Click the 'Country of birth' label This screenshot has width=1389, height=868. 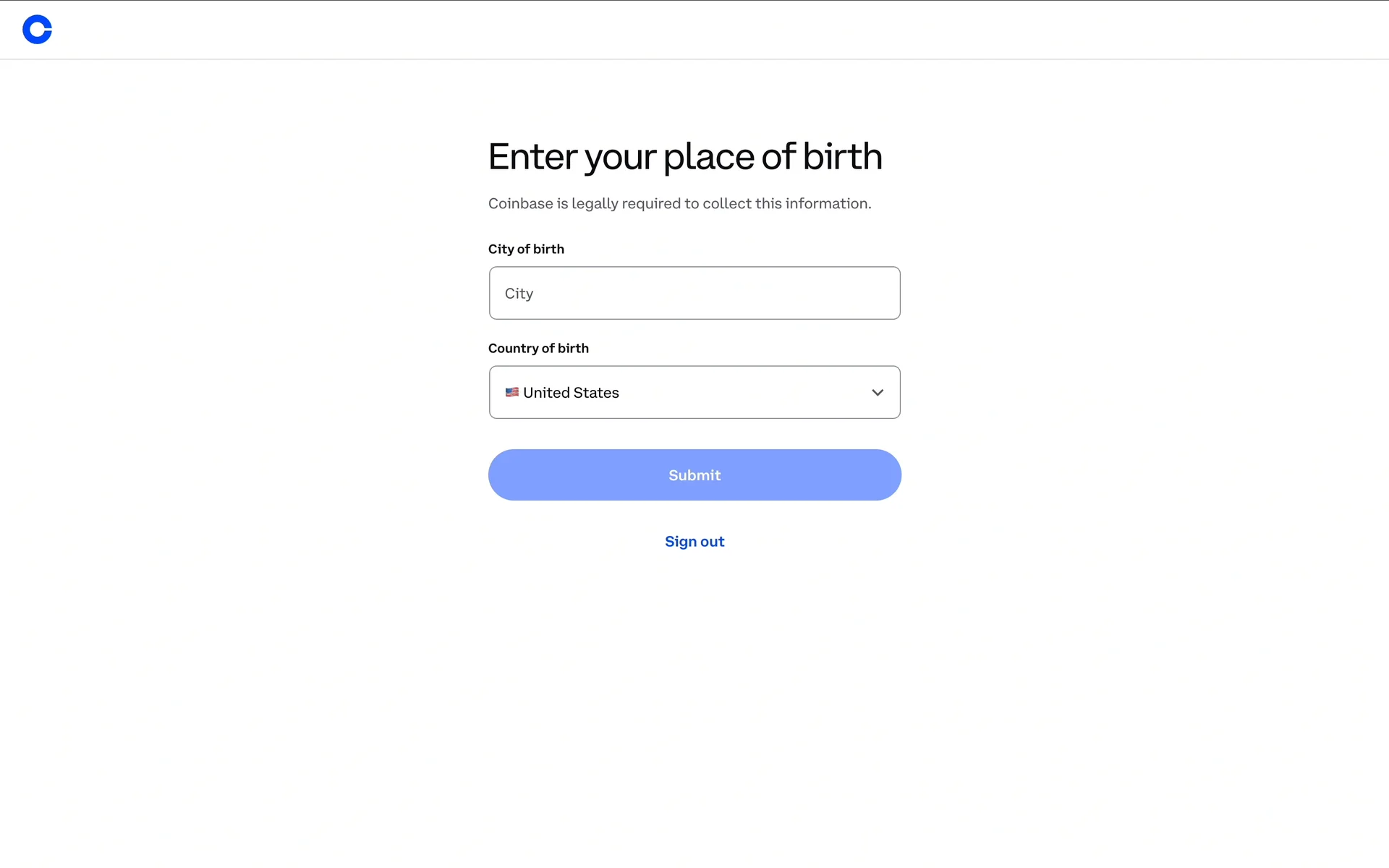(x=538, y=348)
